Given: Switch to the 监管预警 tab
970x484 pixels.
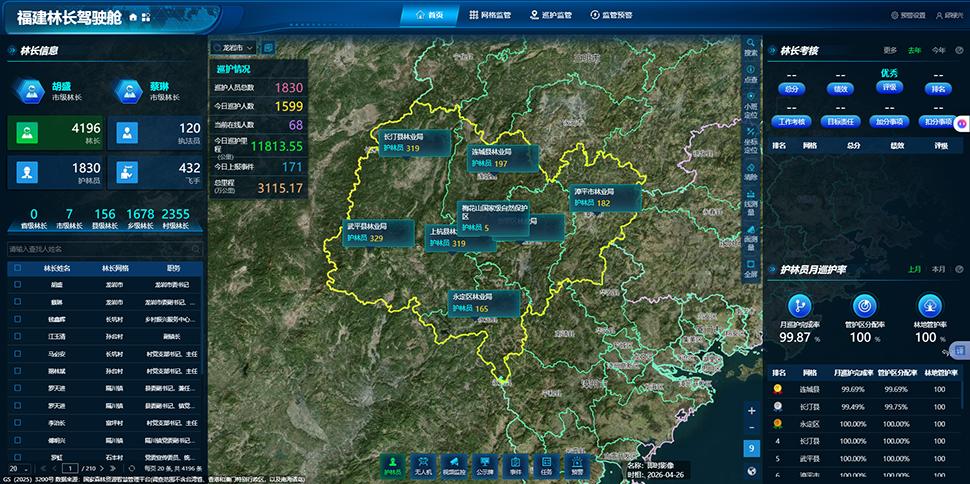Looking at the screenshot, I should pos(611,15).
